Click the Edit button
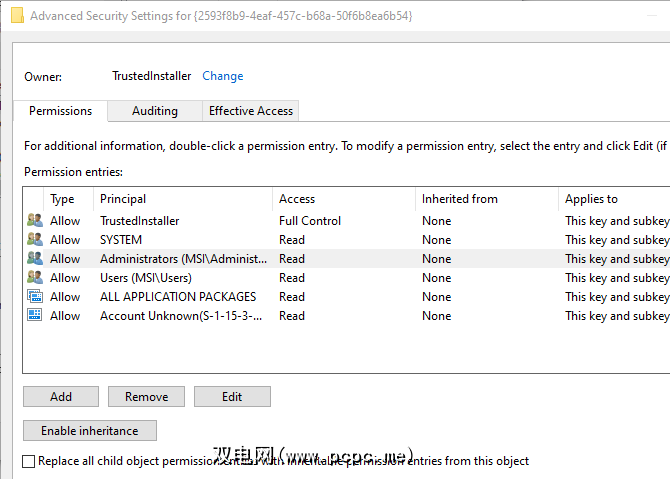 [x=232, y=397]
